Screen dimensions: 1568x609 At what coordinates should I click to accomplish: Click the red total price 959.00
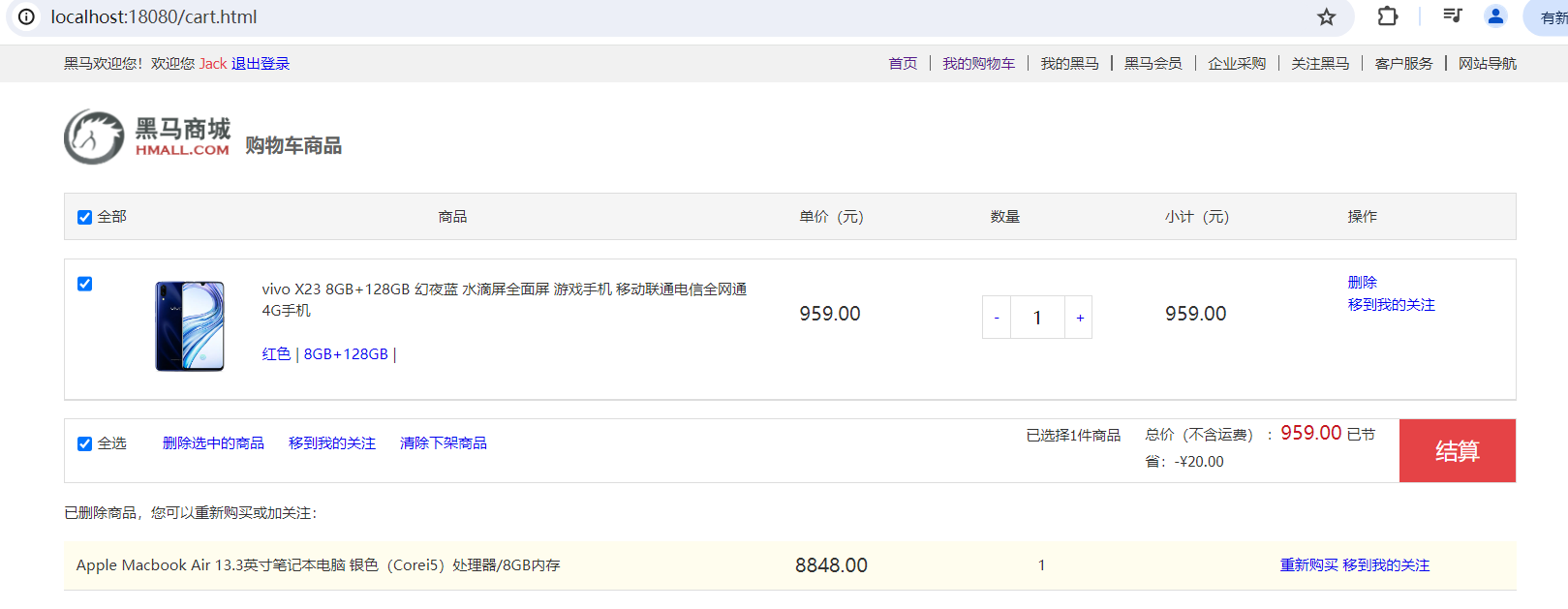pos(1310,433)
